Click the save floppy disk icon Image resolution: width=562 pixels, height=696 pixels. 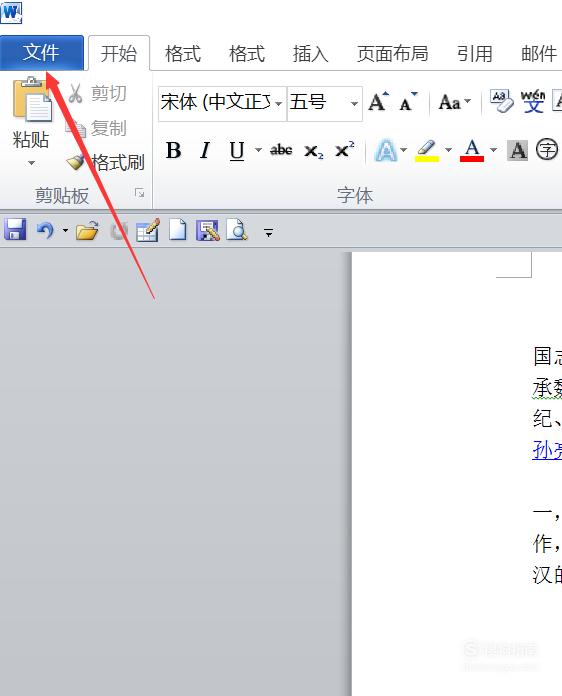tap(15, 229)
